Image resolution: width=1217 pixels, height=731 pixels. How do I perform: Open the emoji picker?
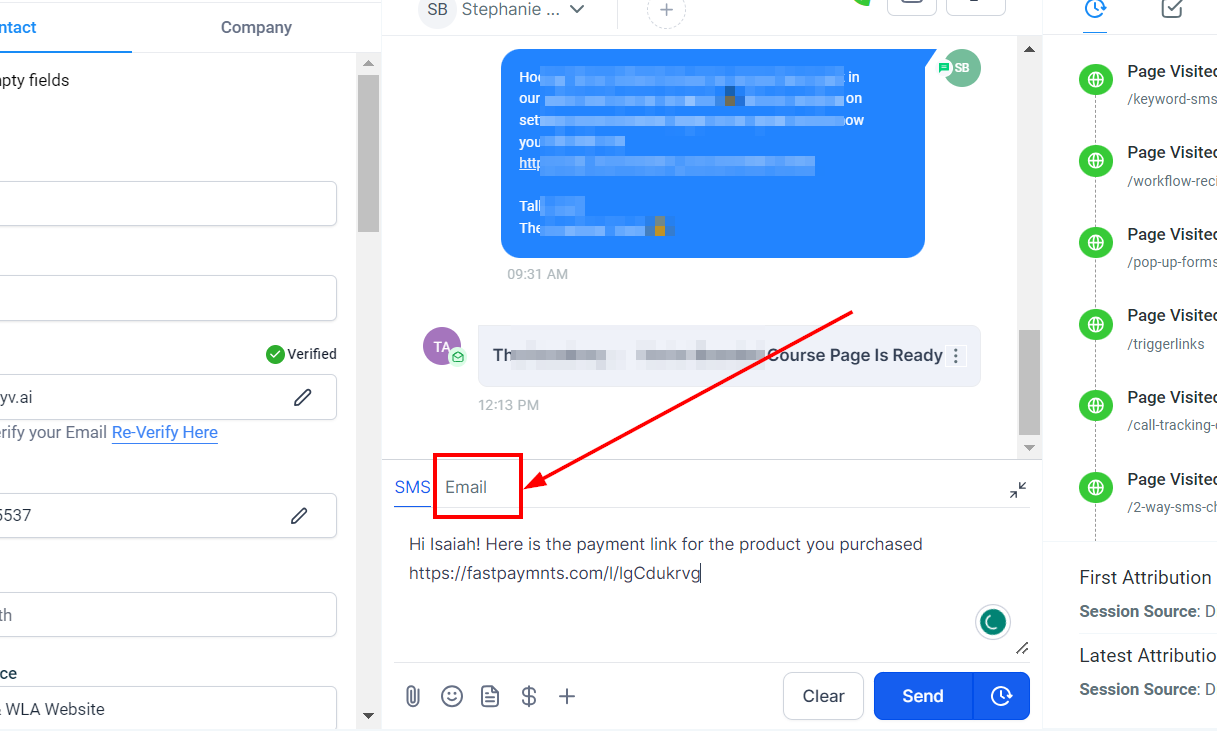coord(452,696)
